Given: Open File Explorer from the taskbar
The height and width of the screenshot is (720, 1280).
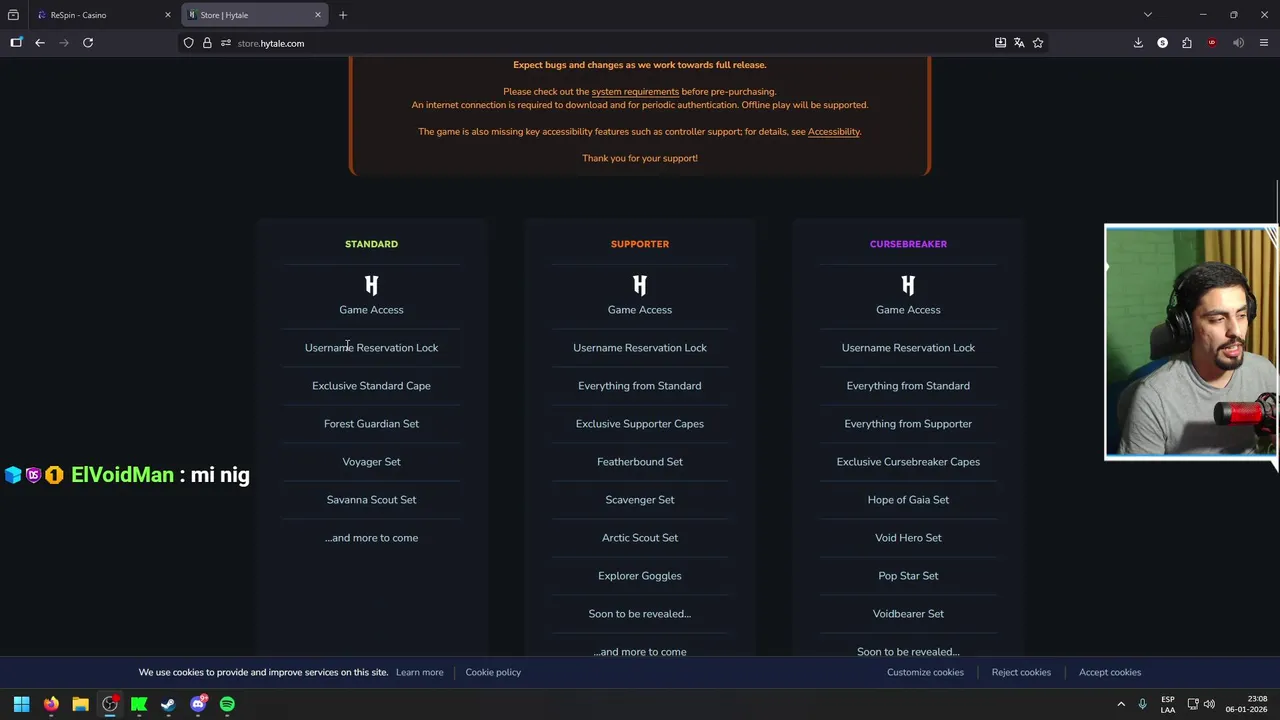Looking at the screenshot, I should tap(80, 704).
